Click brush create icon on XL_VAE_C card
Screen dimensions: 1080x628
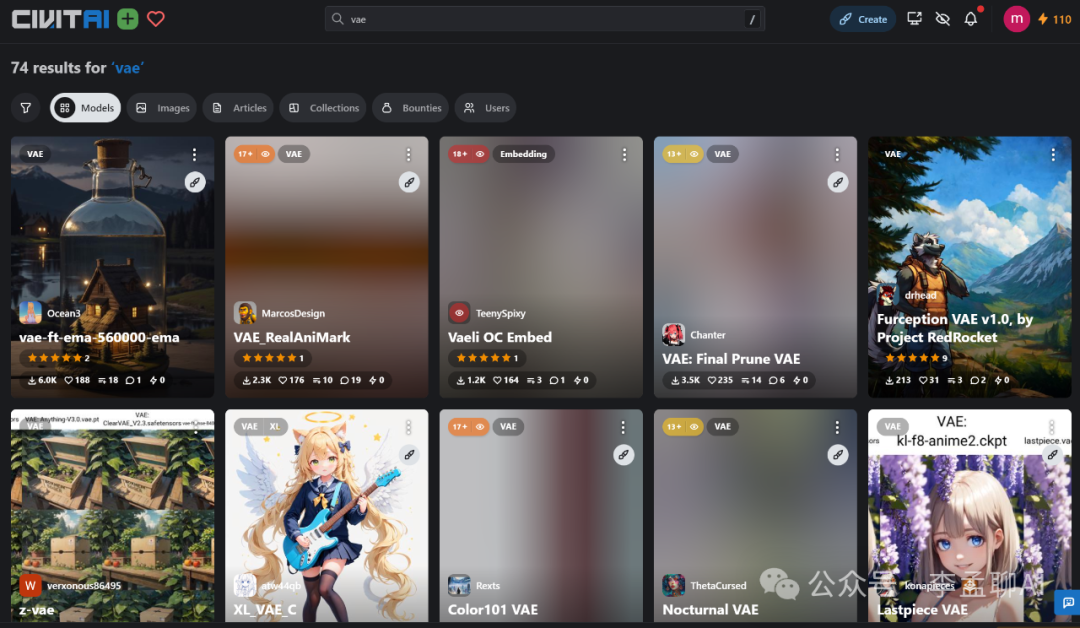[x=409, y=455]
